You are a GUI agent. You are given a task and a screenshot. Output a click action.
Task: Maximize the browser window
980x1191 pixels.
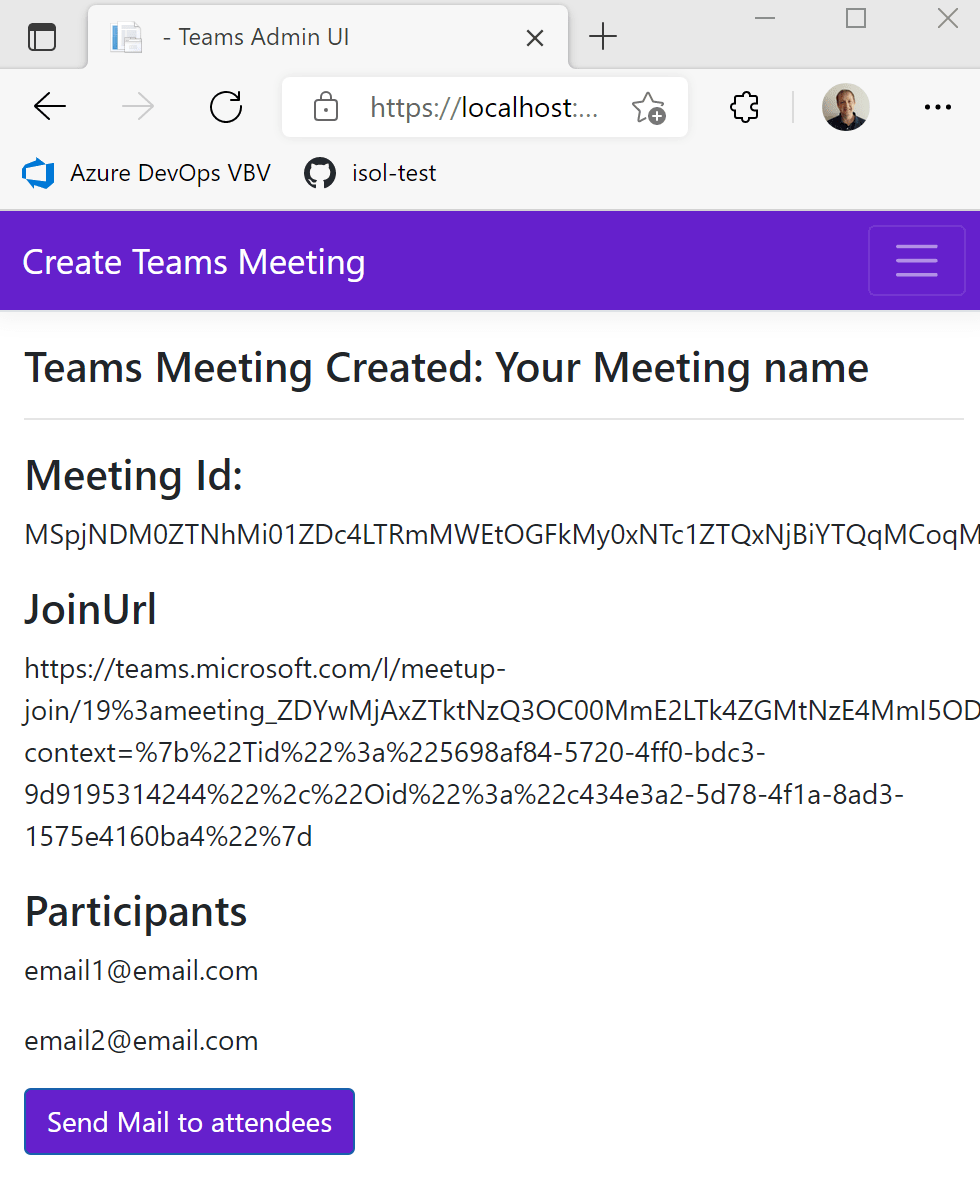(856, 18)
